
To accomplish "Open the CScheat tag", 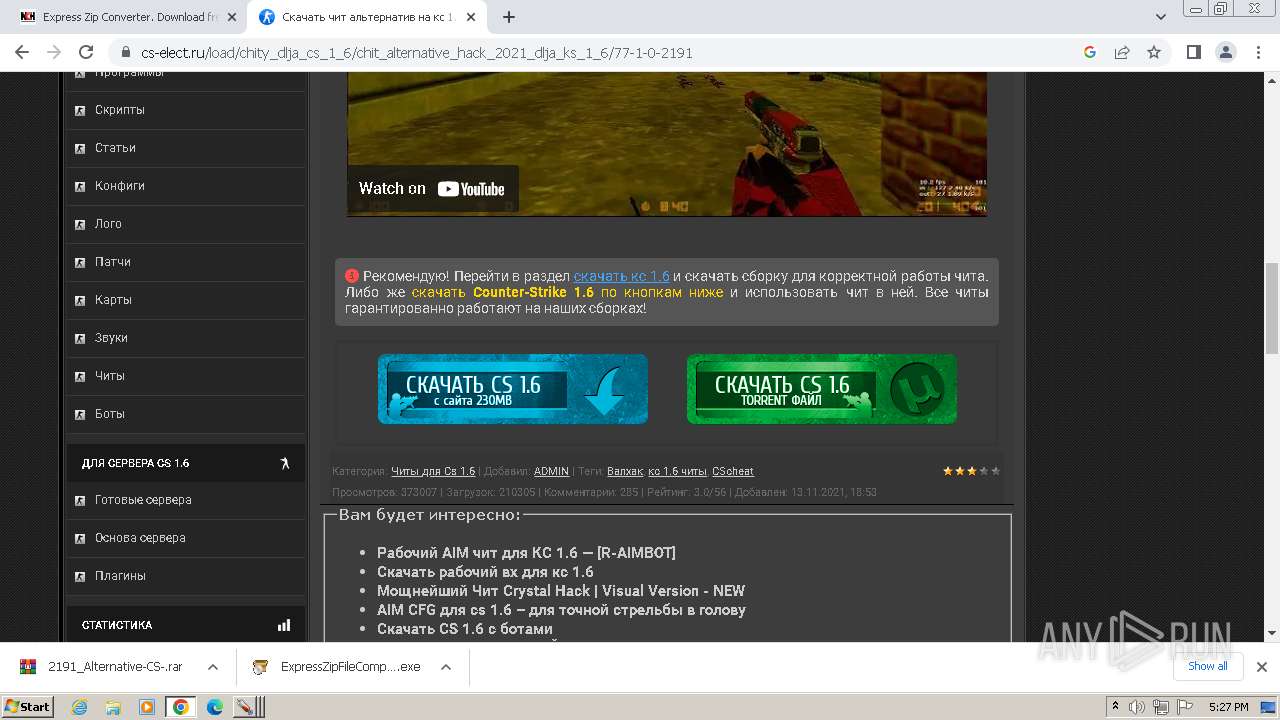I will [x=733, y=471].
